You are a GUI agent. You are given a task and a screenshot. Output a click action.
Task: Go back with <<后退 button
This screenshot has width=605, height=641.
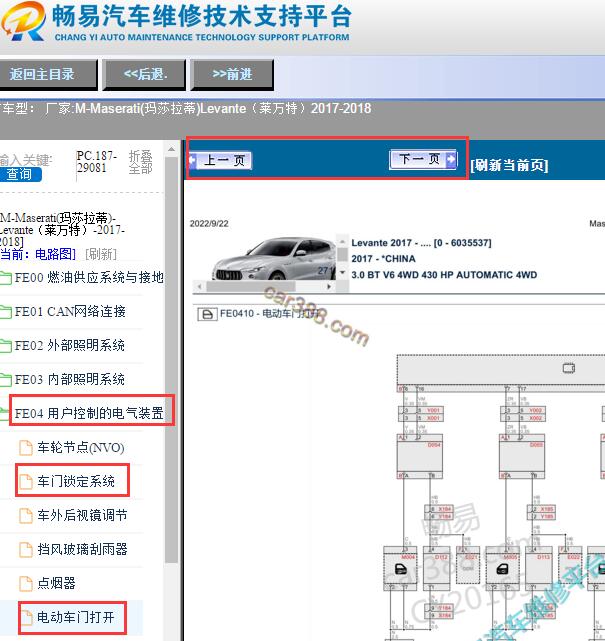click(145, 74)
